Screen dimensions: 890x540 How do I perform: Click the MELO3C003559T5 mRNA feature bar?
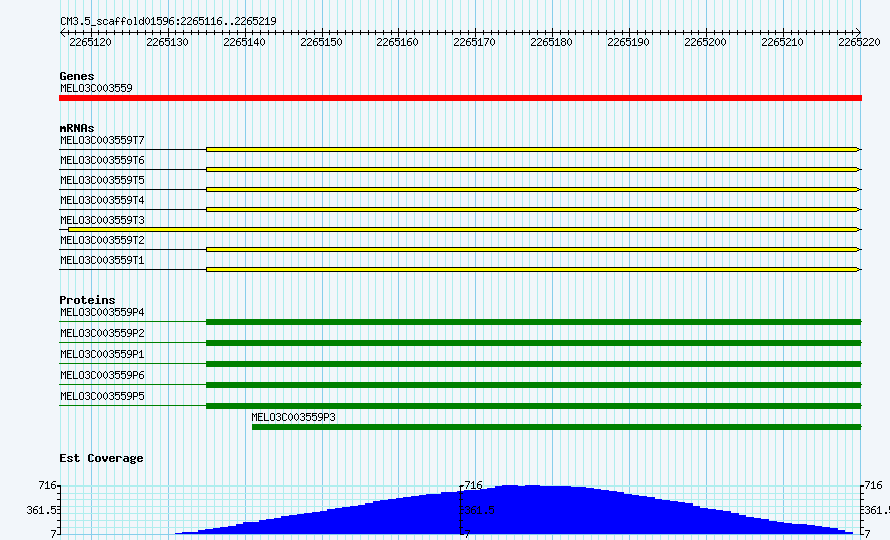coord(532,189)
